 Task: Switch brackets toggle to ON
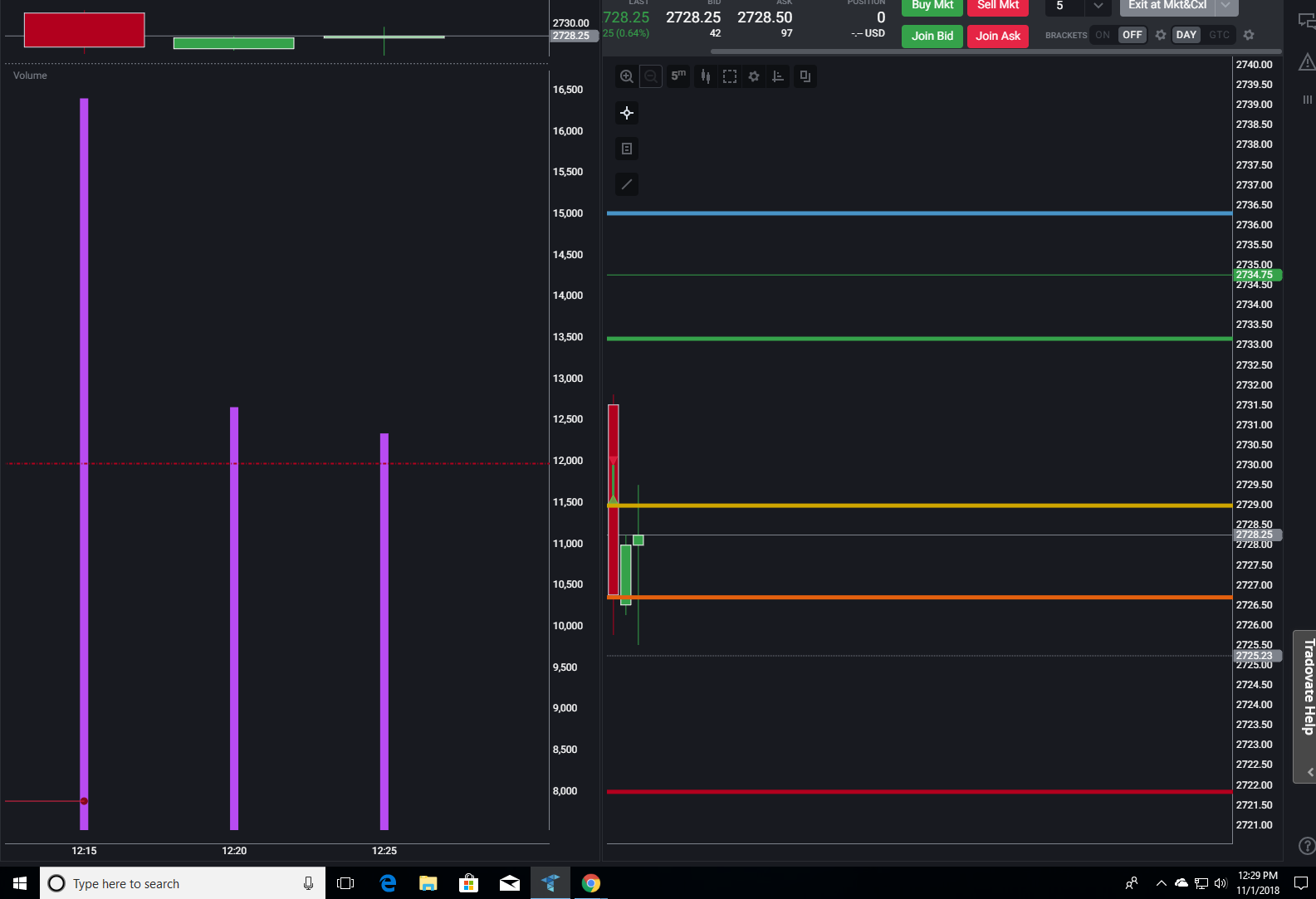click(1103, 35)
